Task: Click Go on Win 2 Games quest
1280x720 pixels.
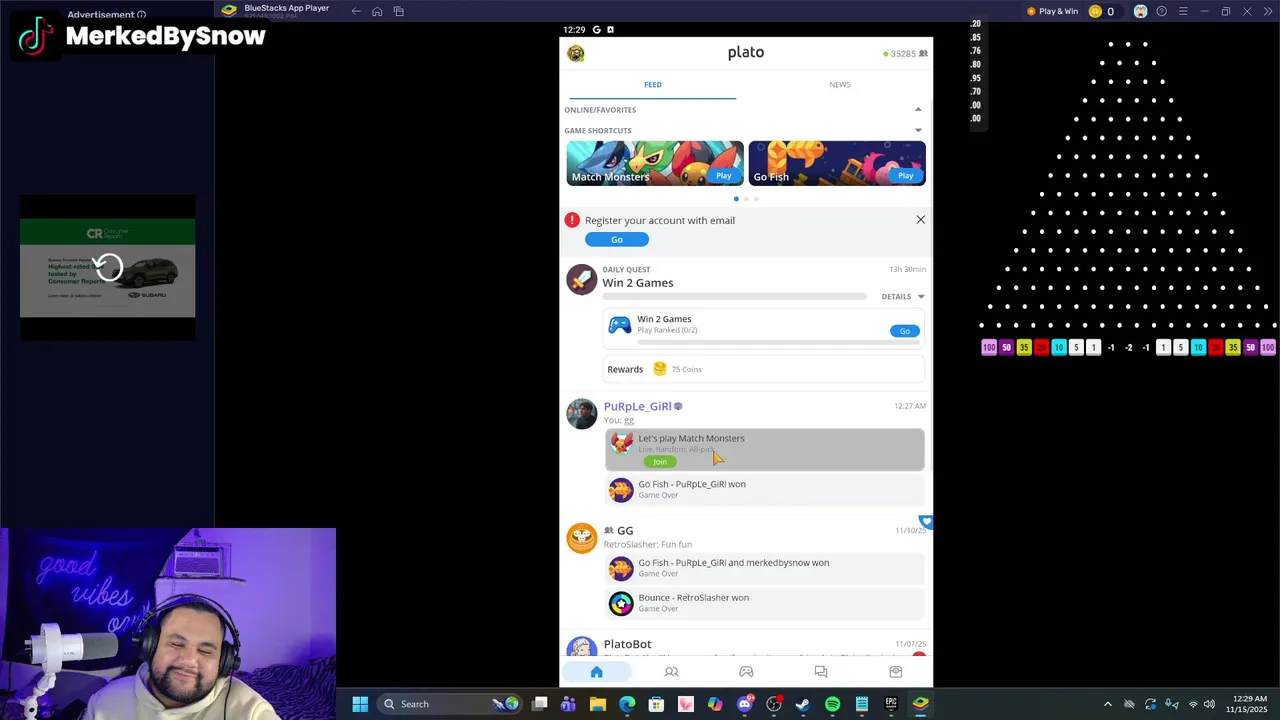Action: (x=905, y=331)
